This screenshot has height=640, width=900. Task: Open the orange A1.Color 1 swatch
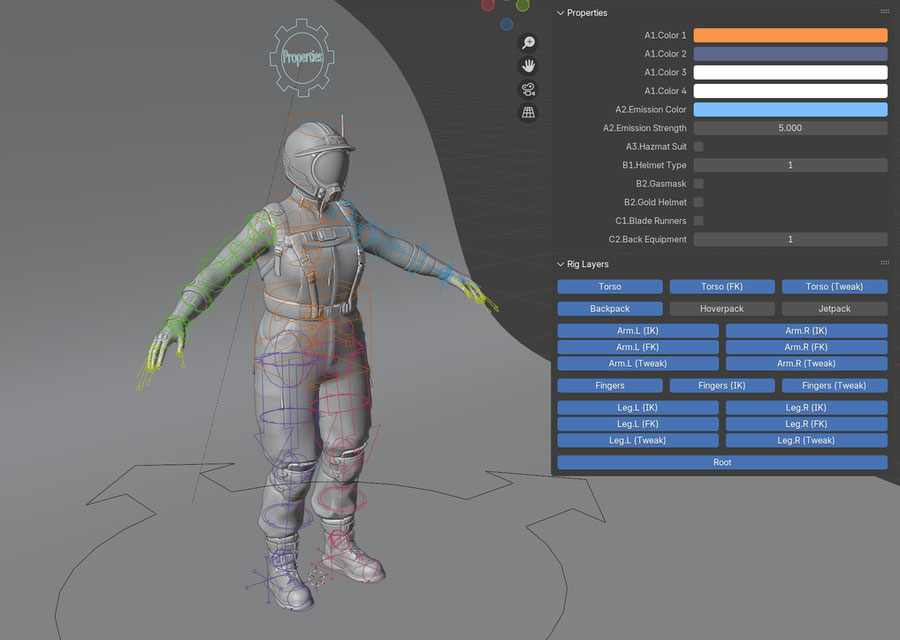pyautogui.click(x=790, y=34)
